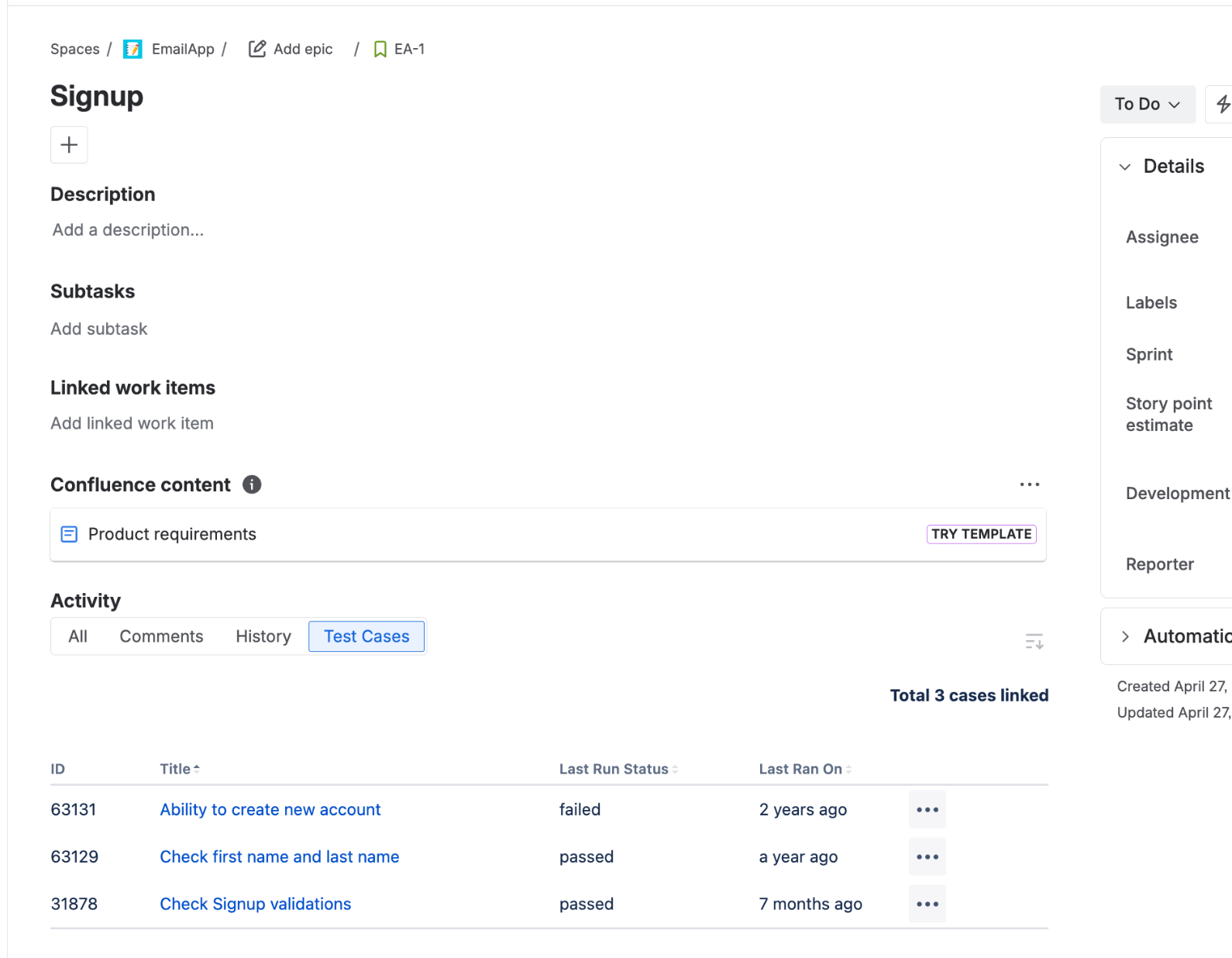This screenshot has height=958, width=1232.
Task: Click the activity sort order icon
Action: tap(1034, 642)
